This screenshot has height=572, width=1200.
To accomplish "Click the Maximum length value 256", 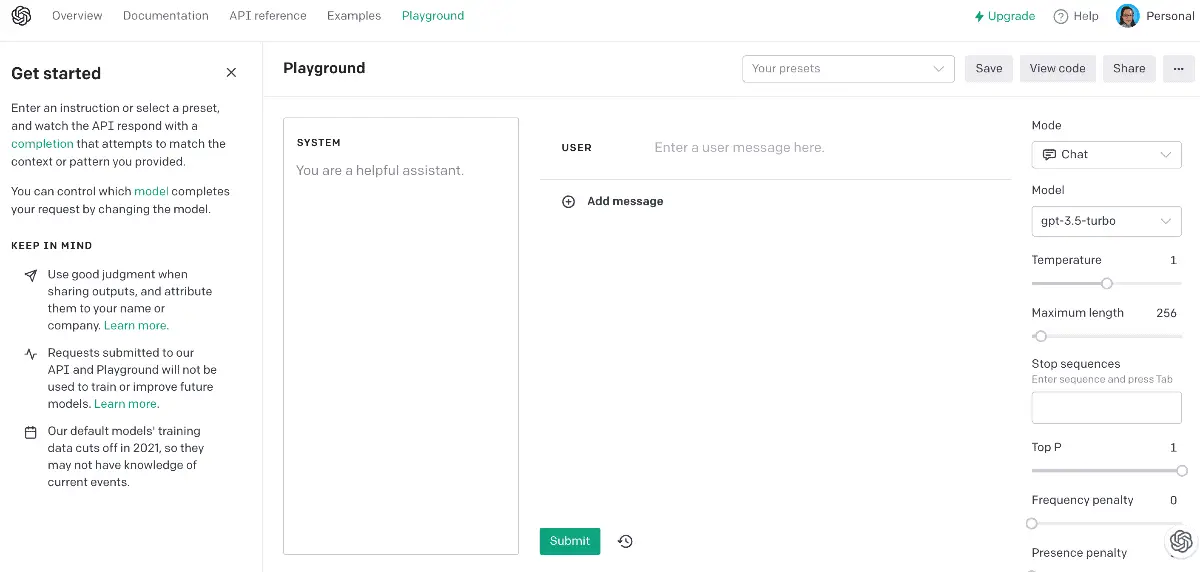I will [1166, 313].
